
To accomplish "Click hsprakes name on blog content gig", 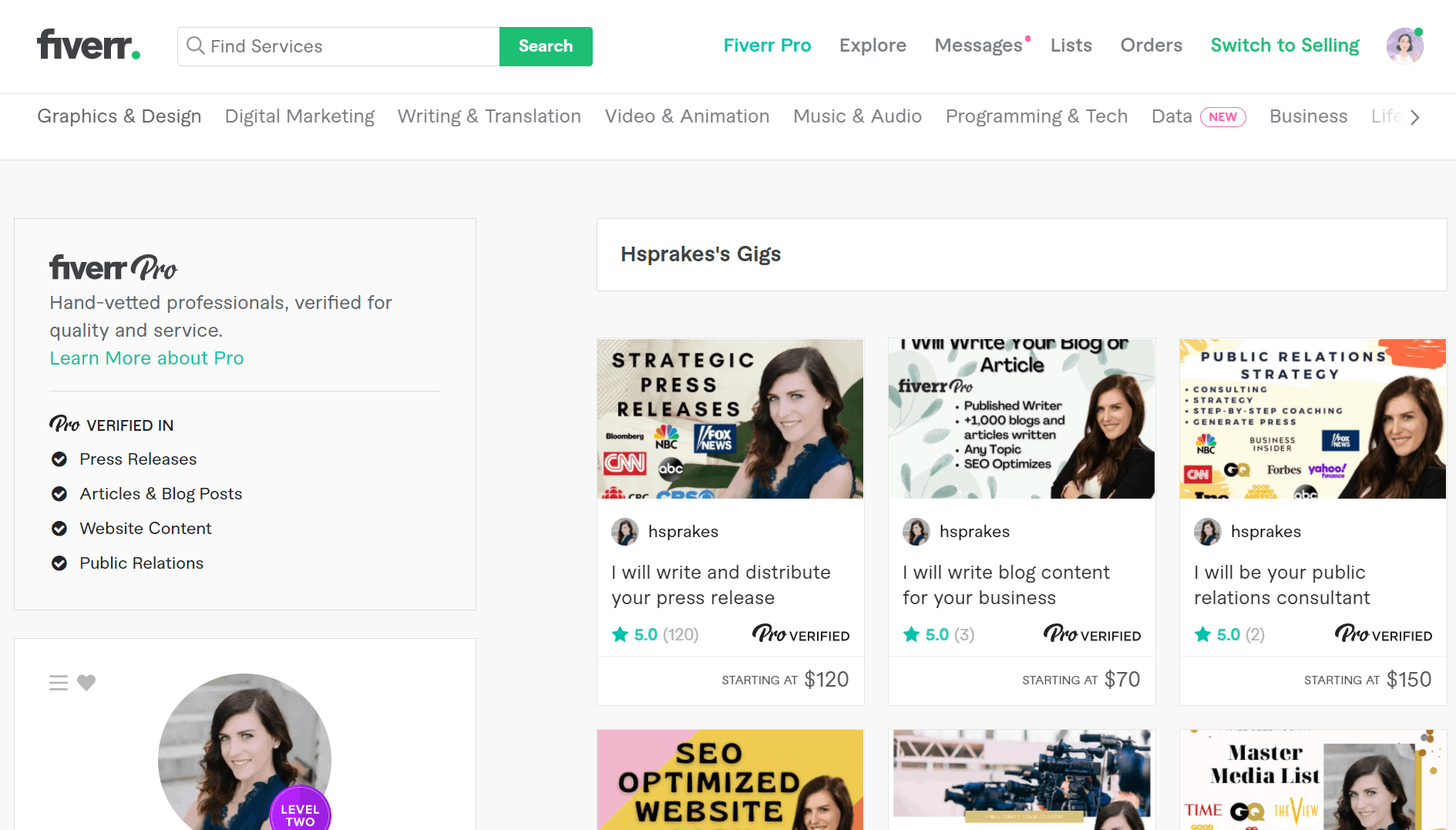I will 974,532.
